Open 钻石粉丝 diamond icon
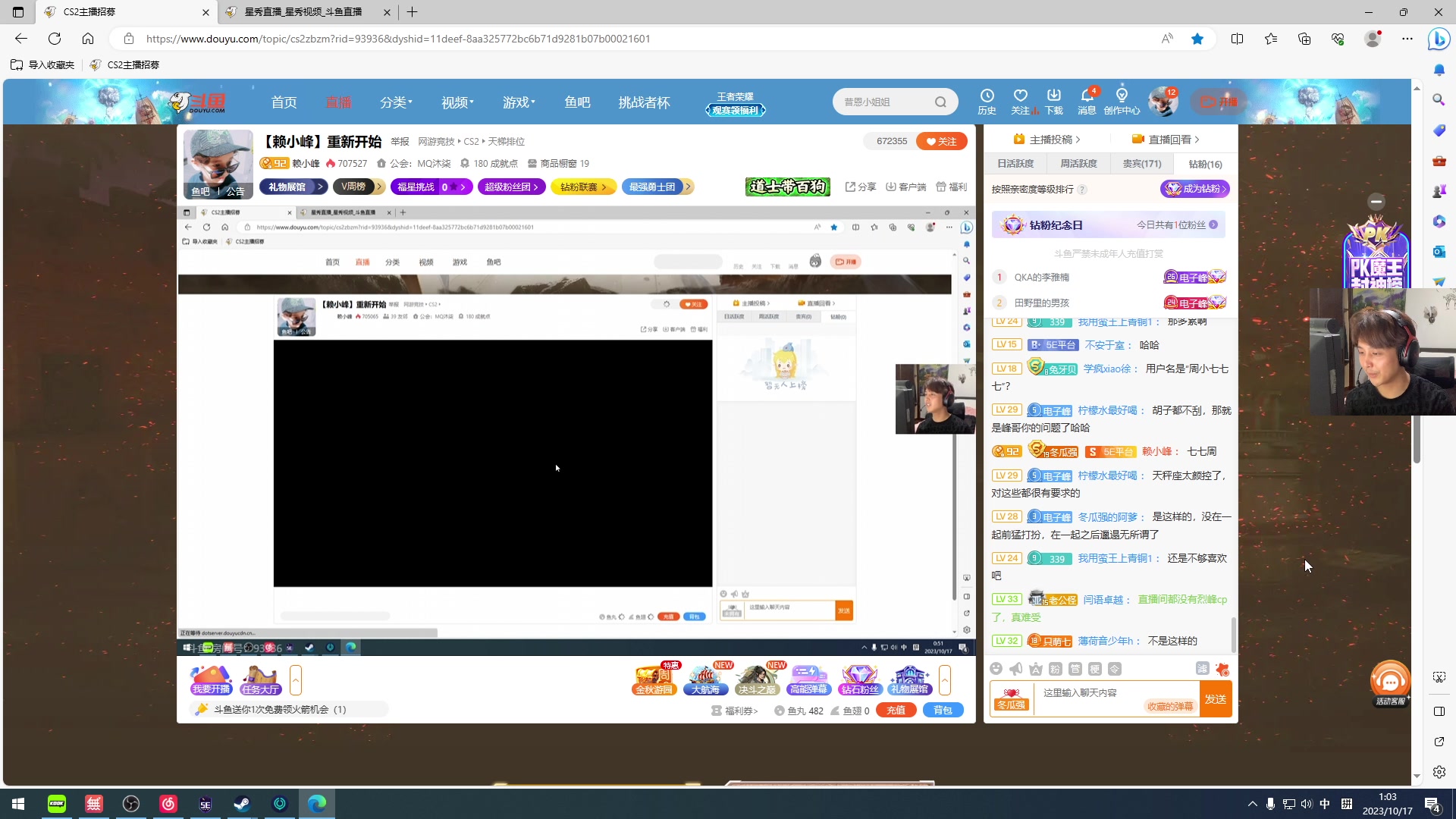The image size is (1456, 819). [860, 679]
